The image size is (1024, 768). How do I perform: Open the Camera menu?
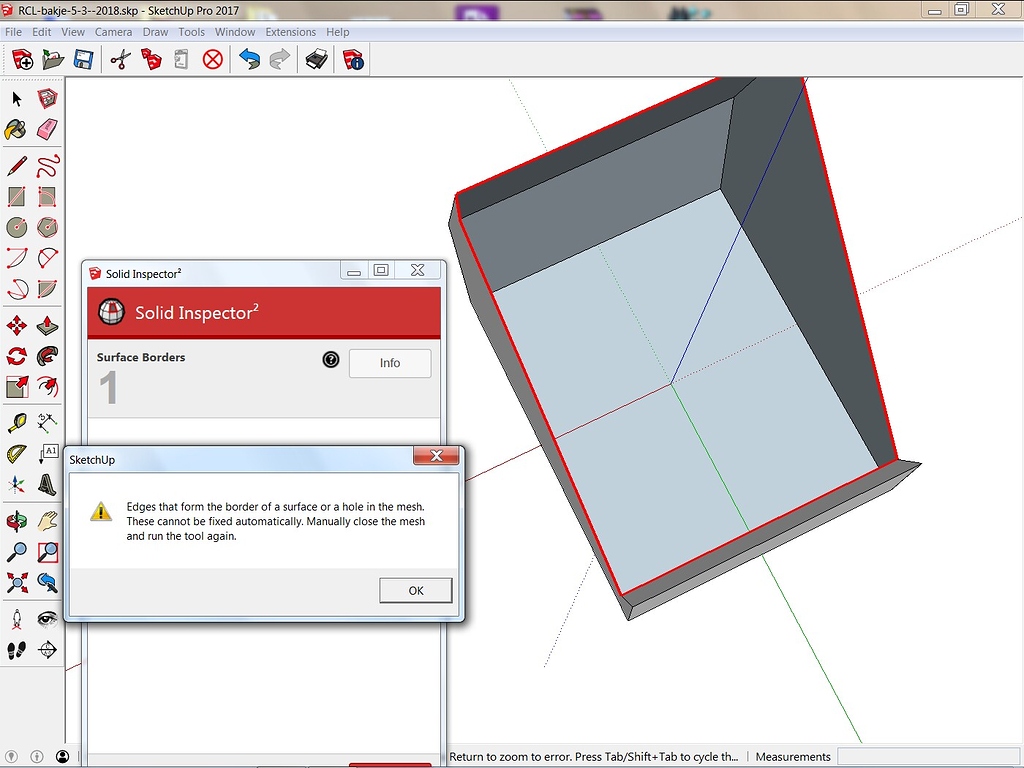(x=113, y=31)
